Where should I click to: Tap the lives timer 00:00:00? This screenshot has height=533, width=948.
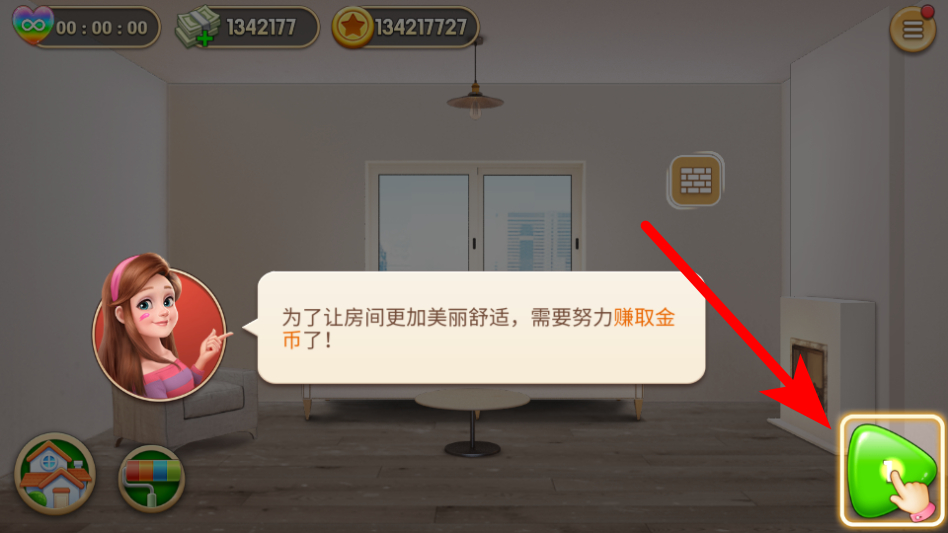coord(102,28)
